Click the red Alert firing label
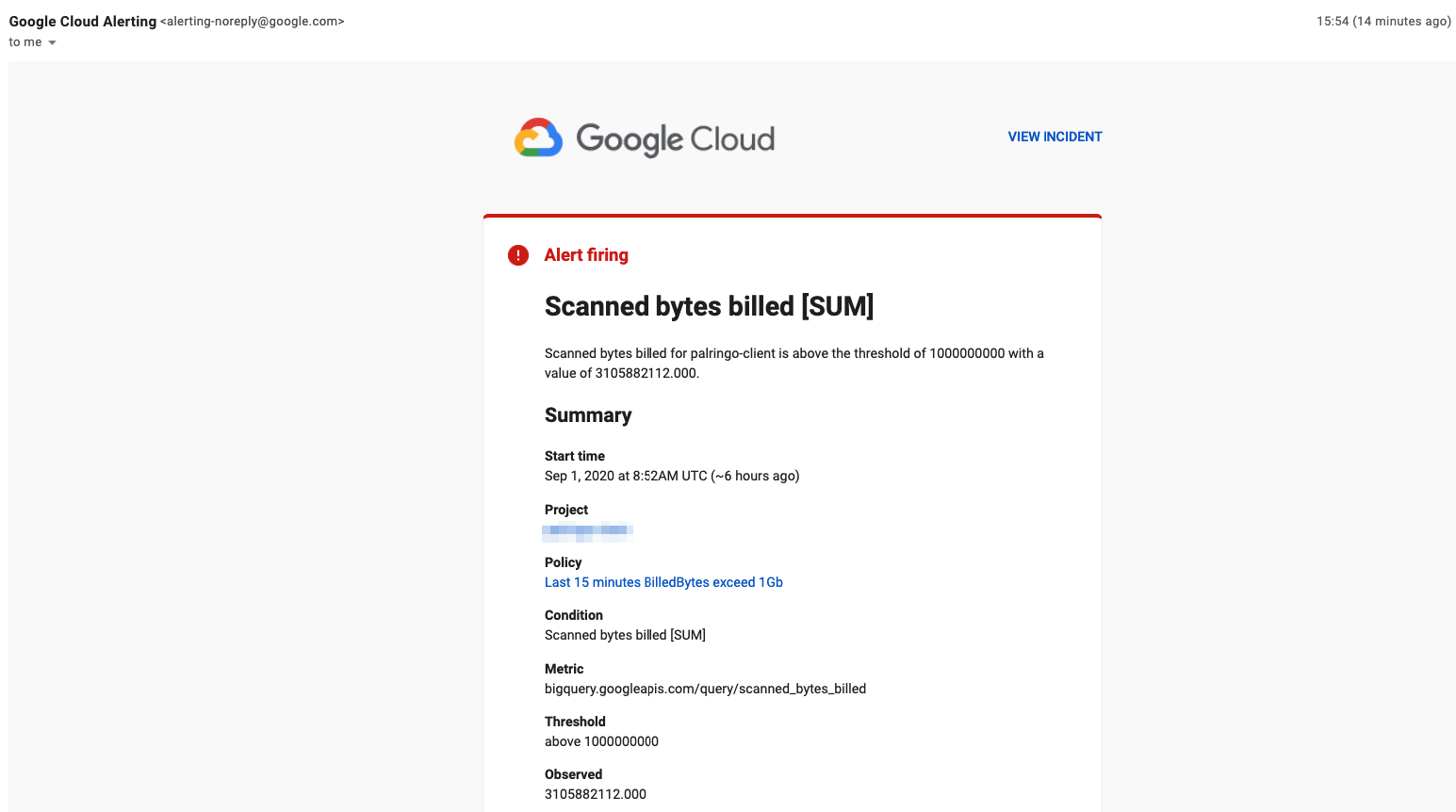This screenshot has height=812, width=1456. tap(586, 255)
